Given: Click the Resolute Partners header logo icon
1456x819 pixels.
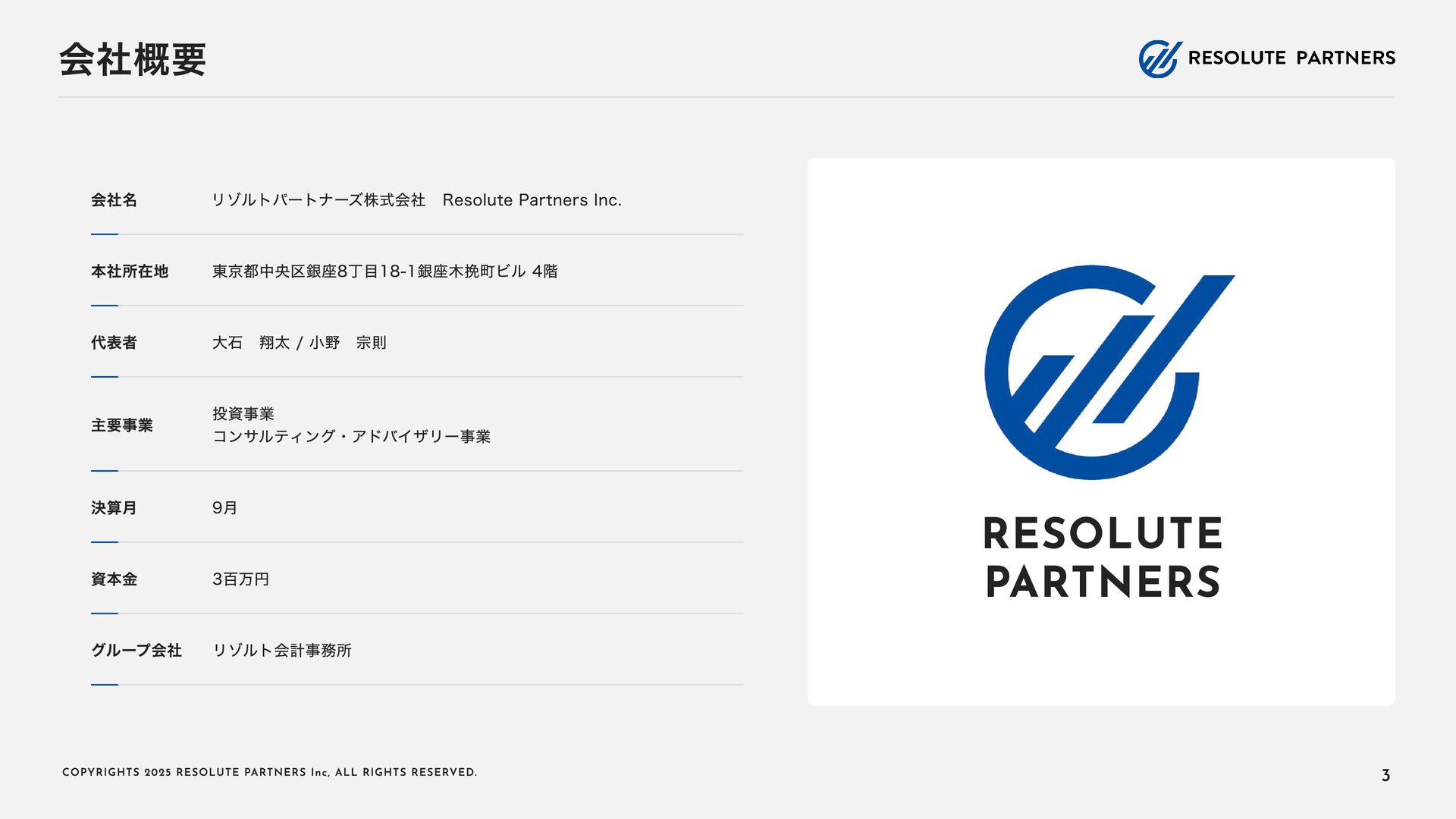Looking at the screenshot, I should [x=1159, y=58].
